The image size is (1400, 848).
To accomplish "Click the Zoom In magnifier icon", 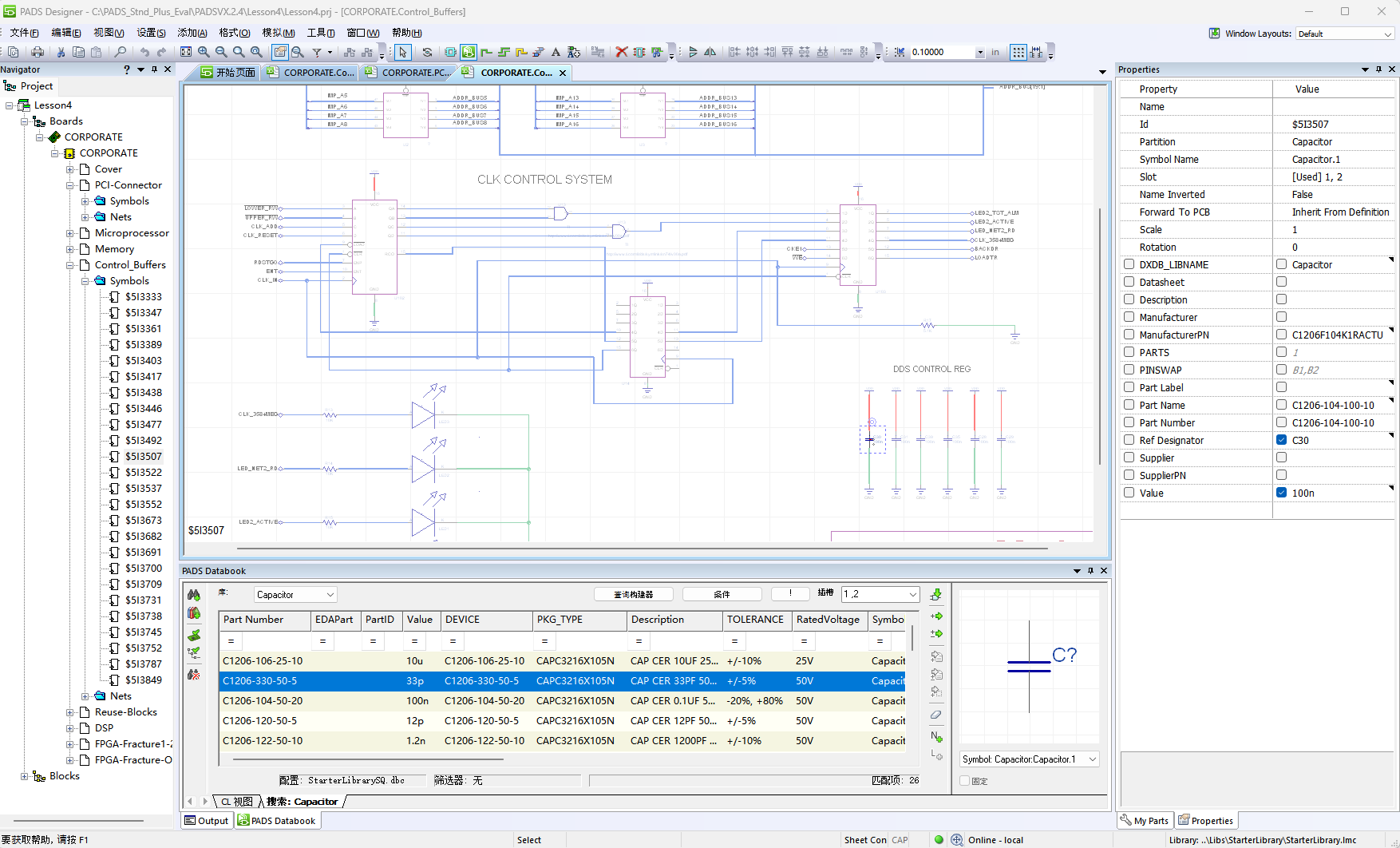I will [x=204, y=52].
